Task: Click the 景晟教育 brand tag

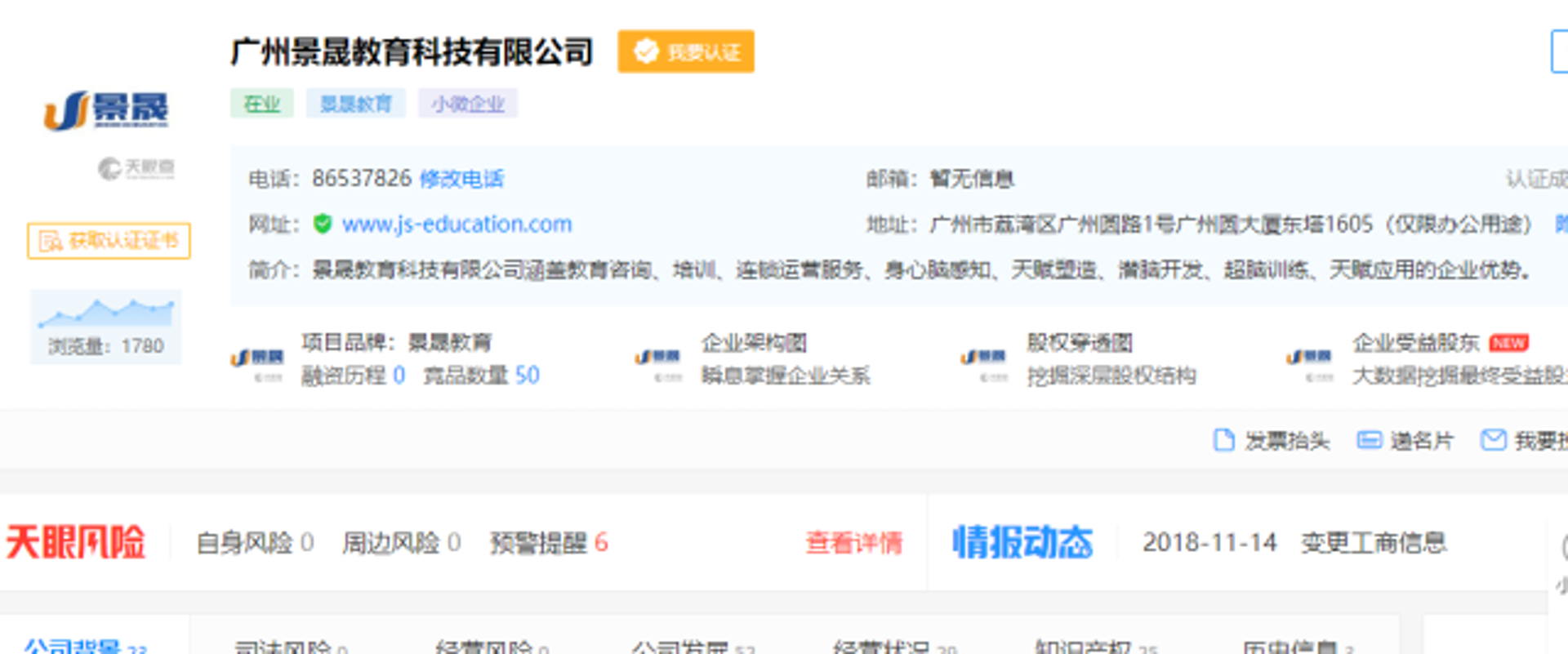Action: 356,104
